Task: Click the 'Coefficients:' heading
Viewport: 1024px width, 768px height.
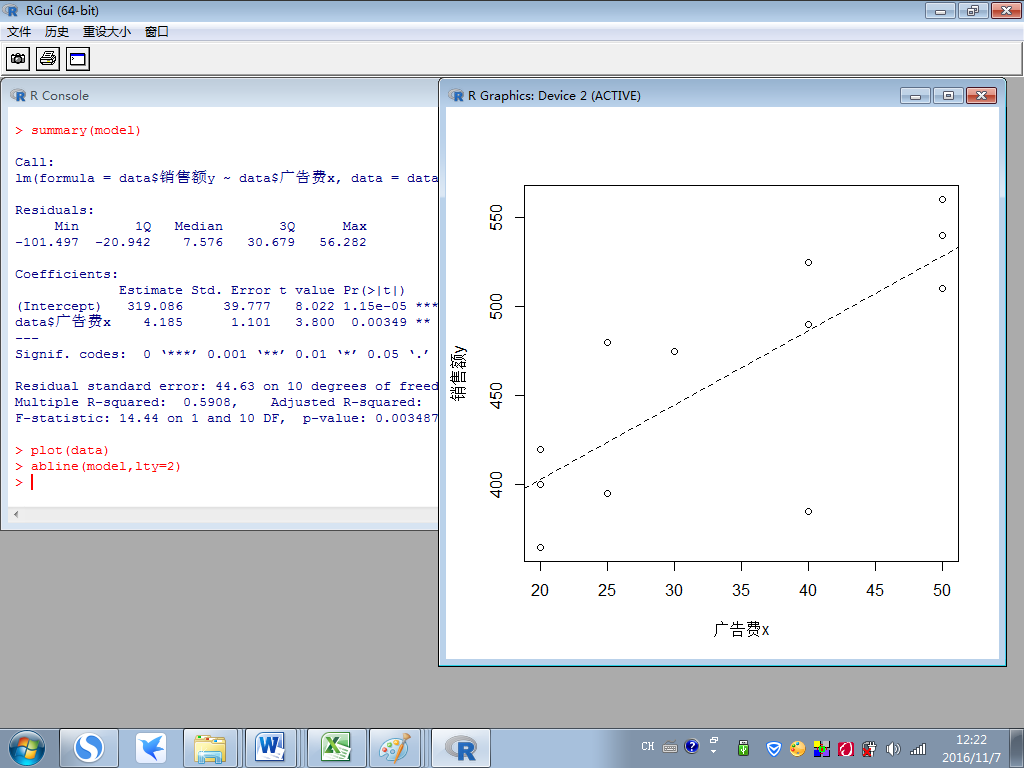Action: 67,274
